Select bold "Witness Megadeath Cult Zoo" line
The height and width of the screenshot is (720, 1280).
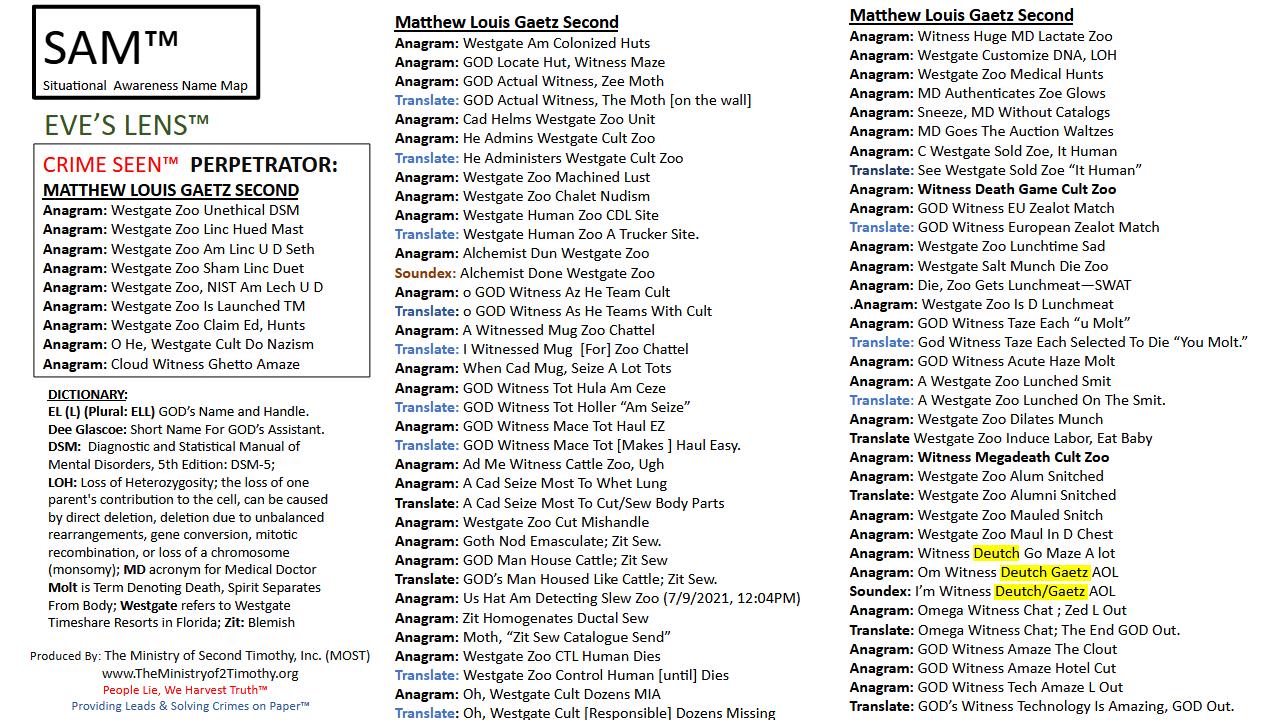coord(1013,457)
